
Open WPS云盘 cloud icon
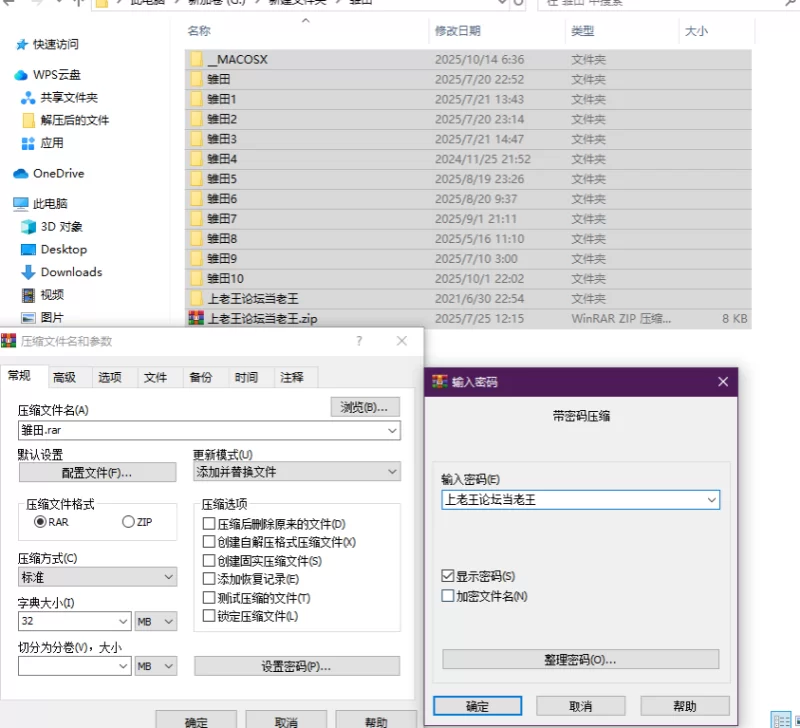[x=21, y=75]
